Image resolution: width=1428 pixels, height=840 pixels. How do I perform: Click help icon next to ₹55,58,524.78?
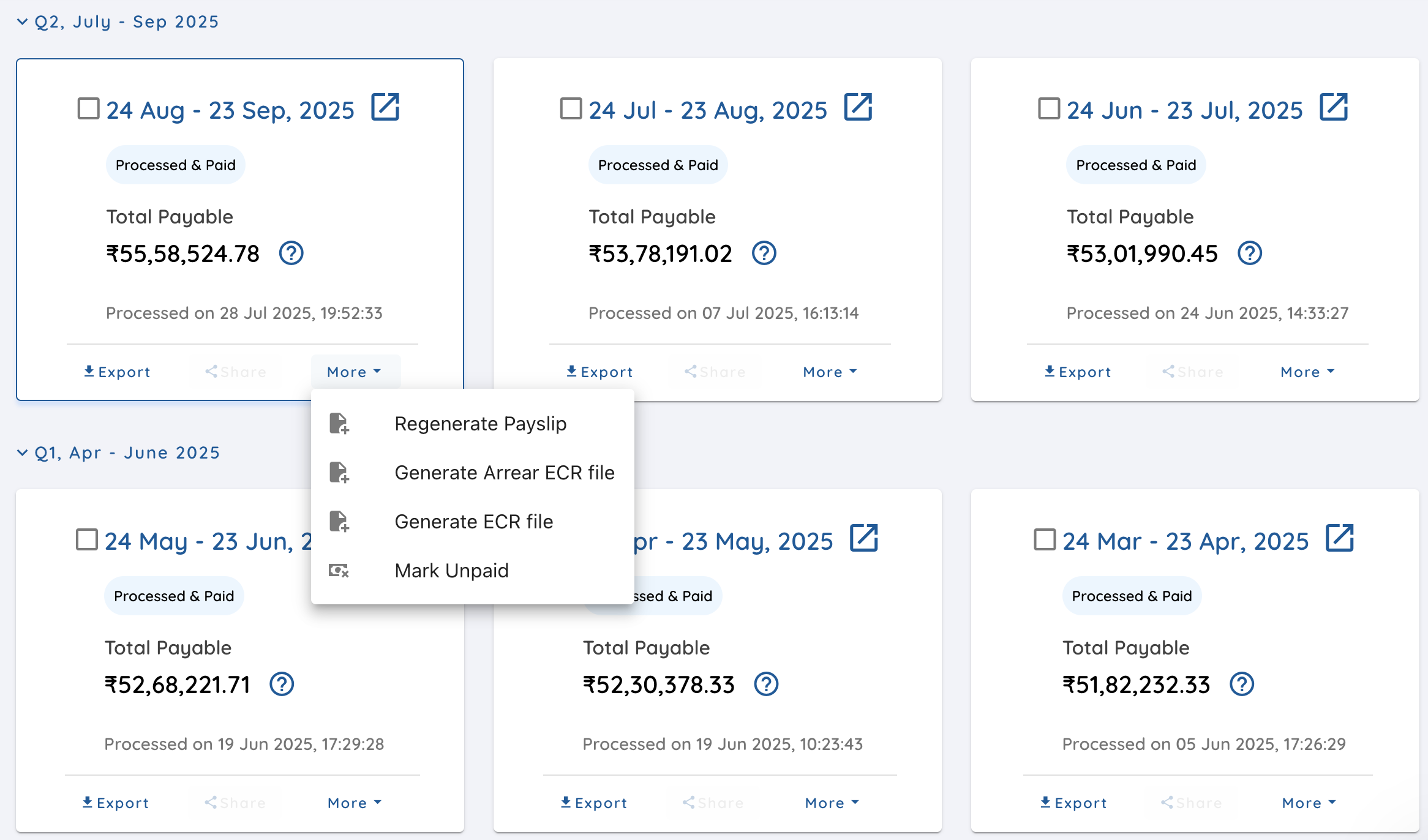pos(291,253)
